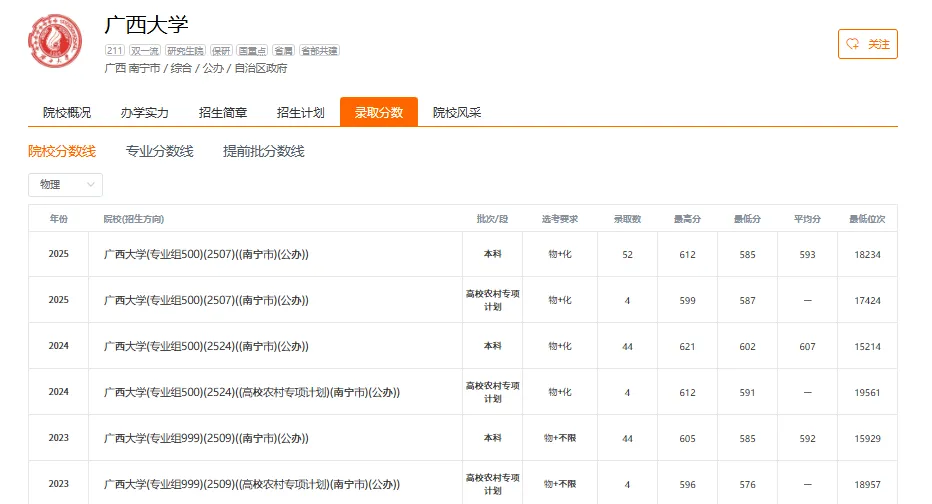Click the 最低位次 column header
Viewport: 932px width, 504px height.
(x=867, y=219)
